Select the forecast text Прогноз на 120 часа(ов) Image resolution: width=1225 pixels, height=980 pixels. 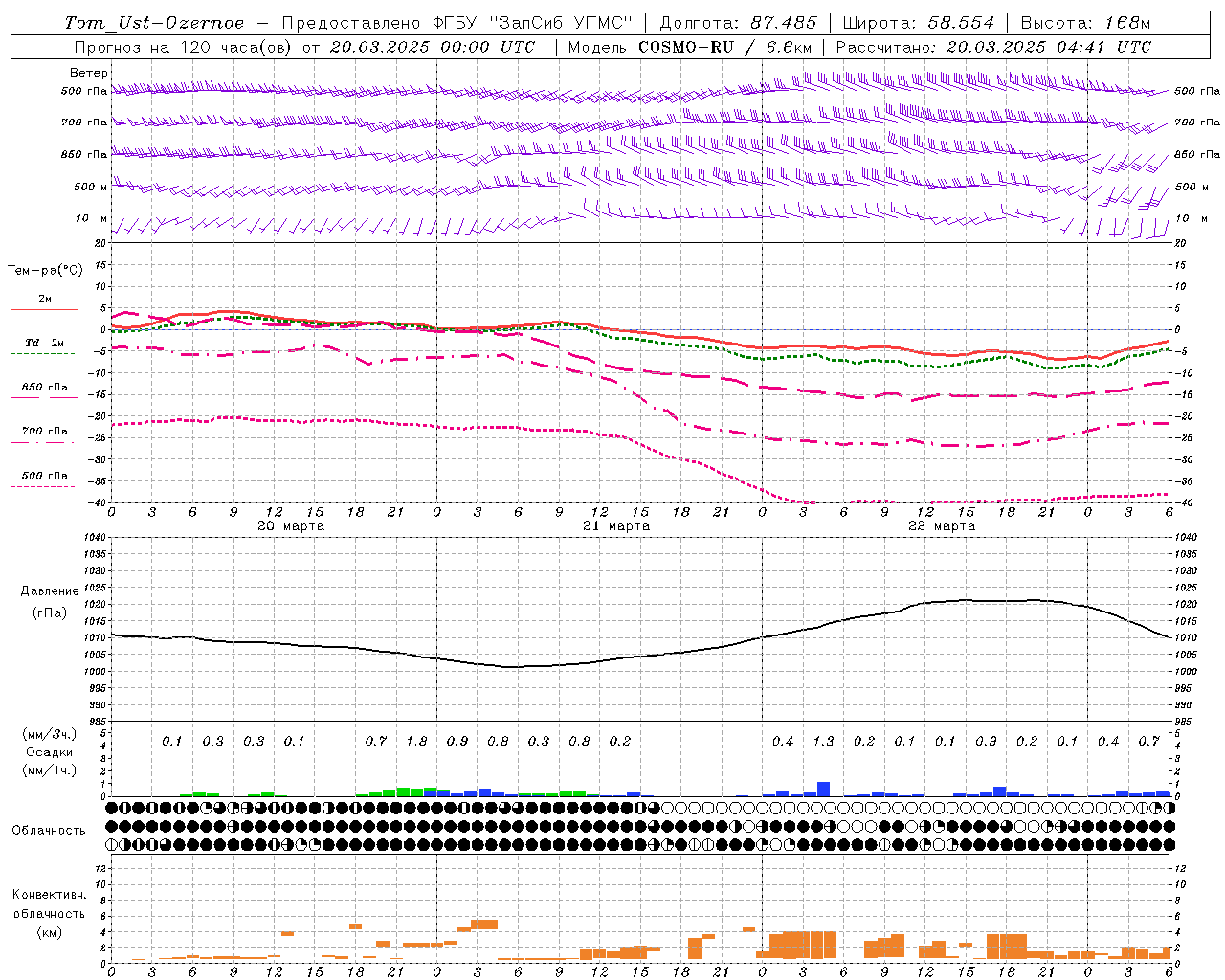tap(183, 47)
